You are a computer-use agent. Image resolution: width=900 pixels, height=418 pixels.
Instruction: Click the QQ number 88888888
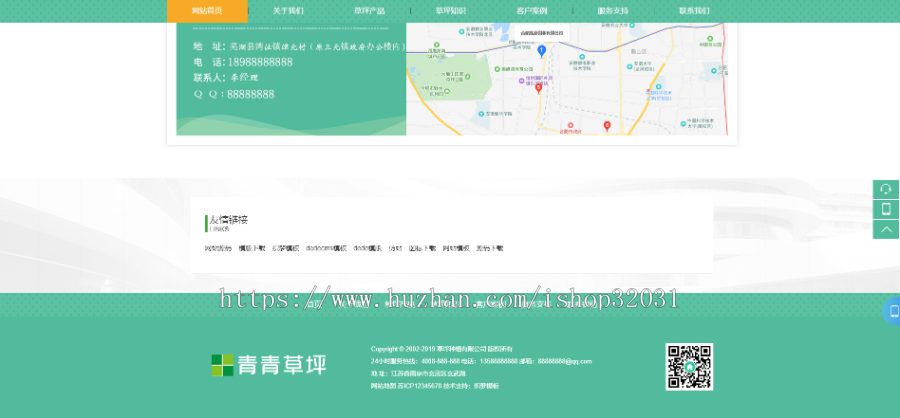point(250,94)
